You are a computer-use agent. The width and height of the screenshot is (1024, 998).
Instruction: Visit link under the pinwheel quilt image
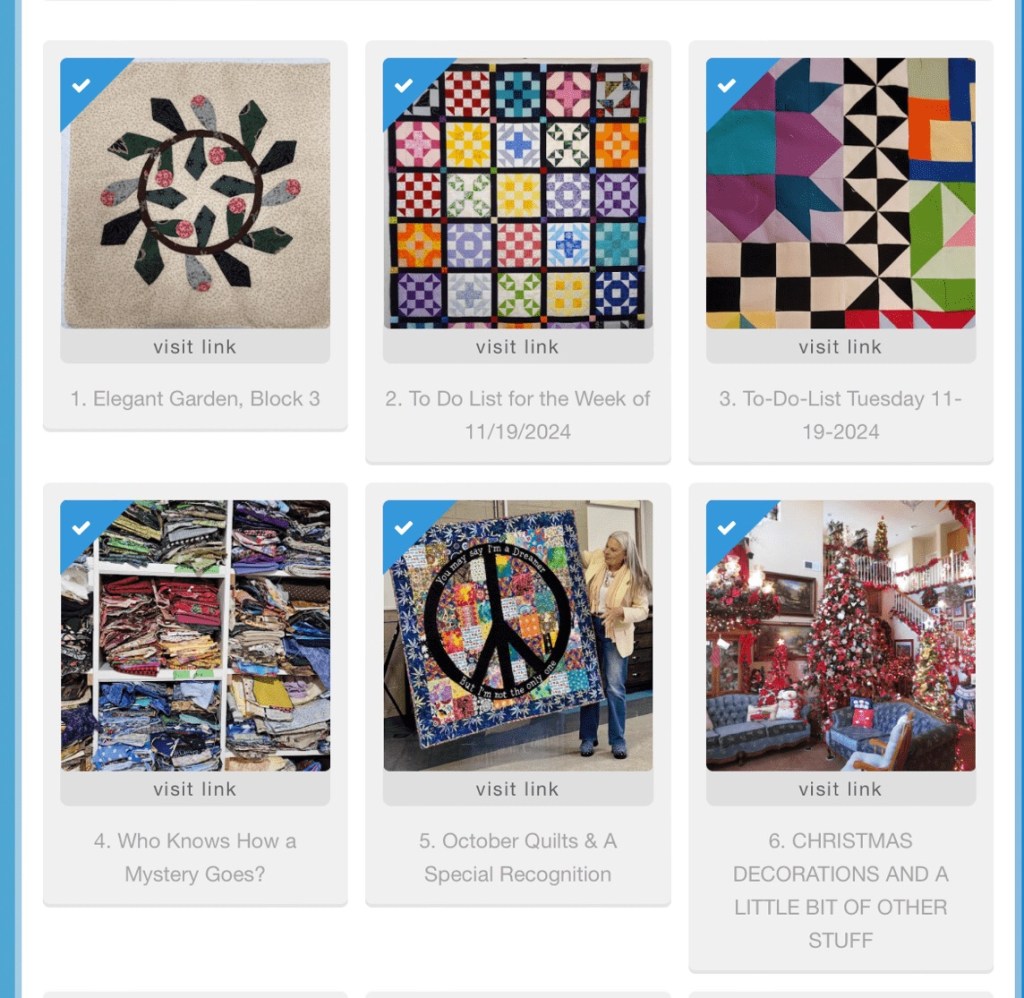pos(840,346)
